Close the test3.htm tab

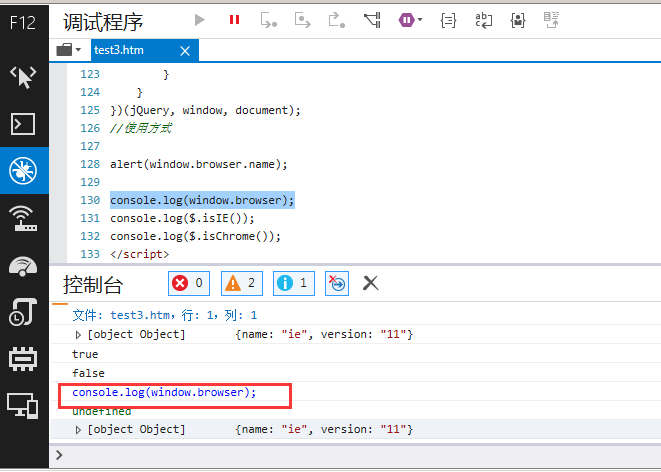point(184,49)
